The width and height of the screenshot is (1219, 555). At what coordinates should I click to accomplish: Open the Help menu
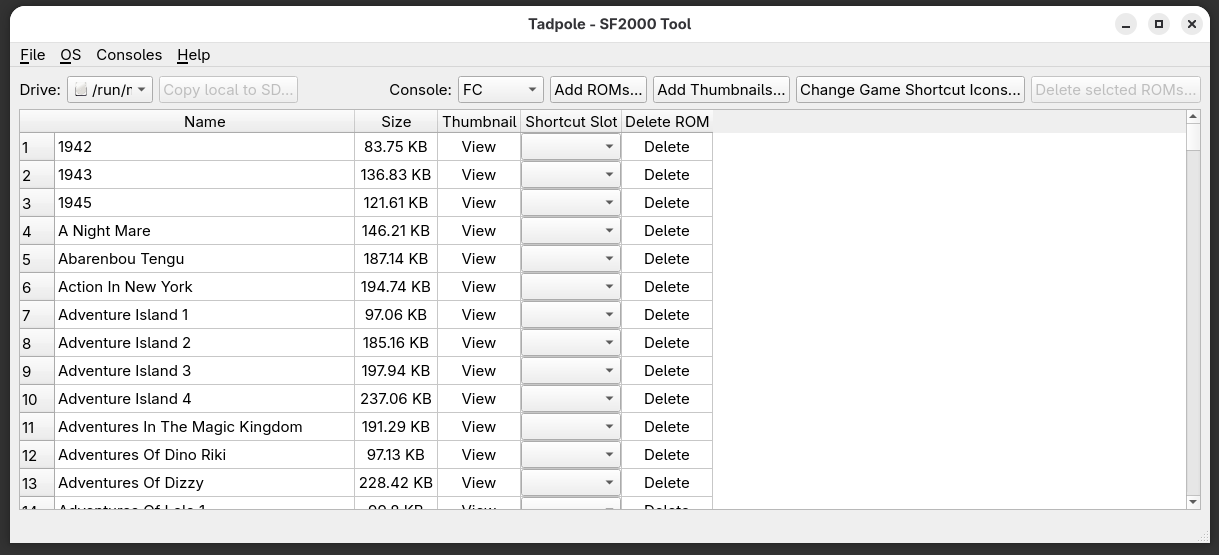click(193, 55)
